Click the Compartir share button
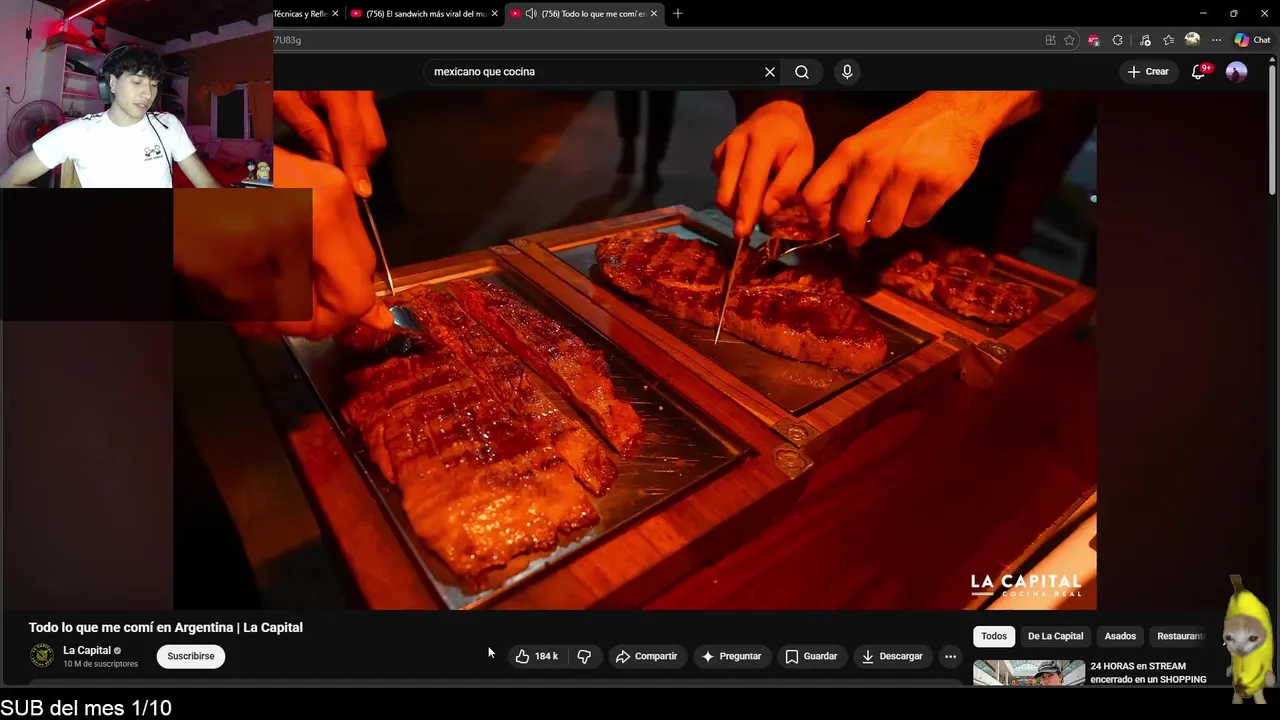 coord(647,656)
